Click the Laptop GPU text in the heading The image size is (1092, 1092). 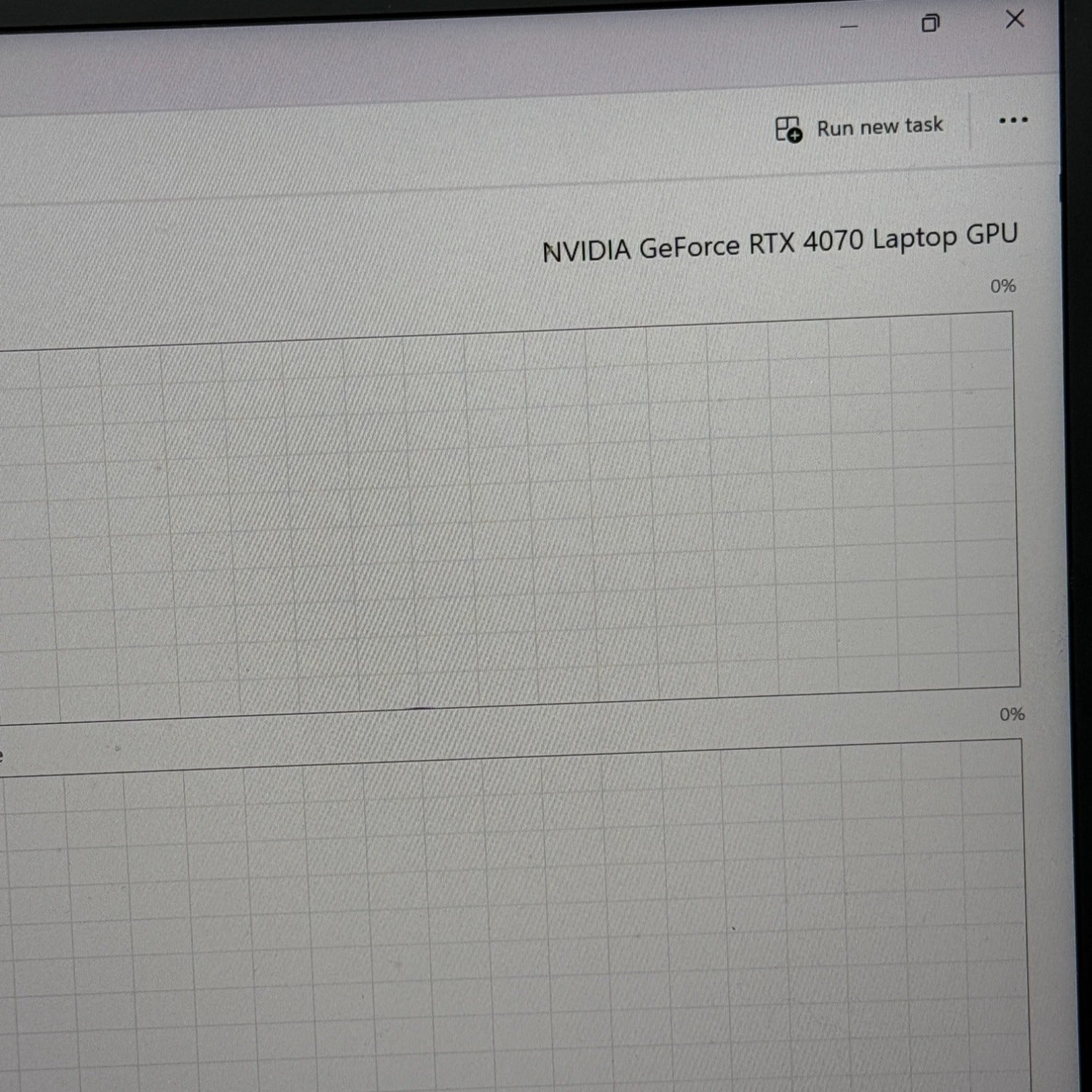(944, 237)
